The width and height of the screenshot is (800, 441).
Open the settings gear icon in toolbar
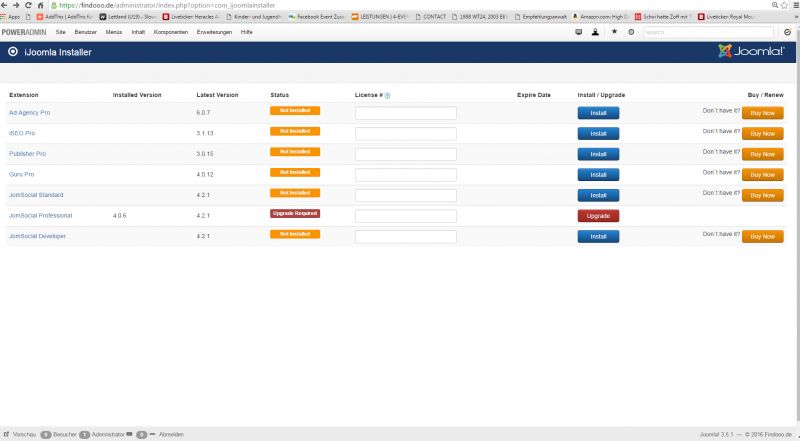[x=631, y=32]
